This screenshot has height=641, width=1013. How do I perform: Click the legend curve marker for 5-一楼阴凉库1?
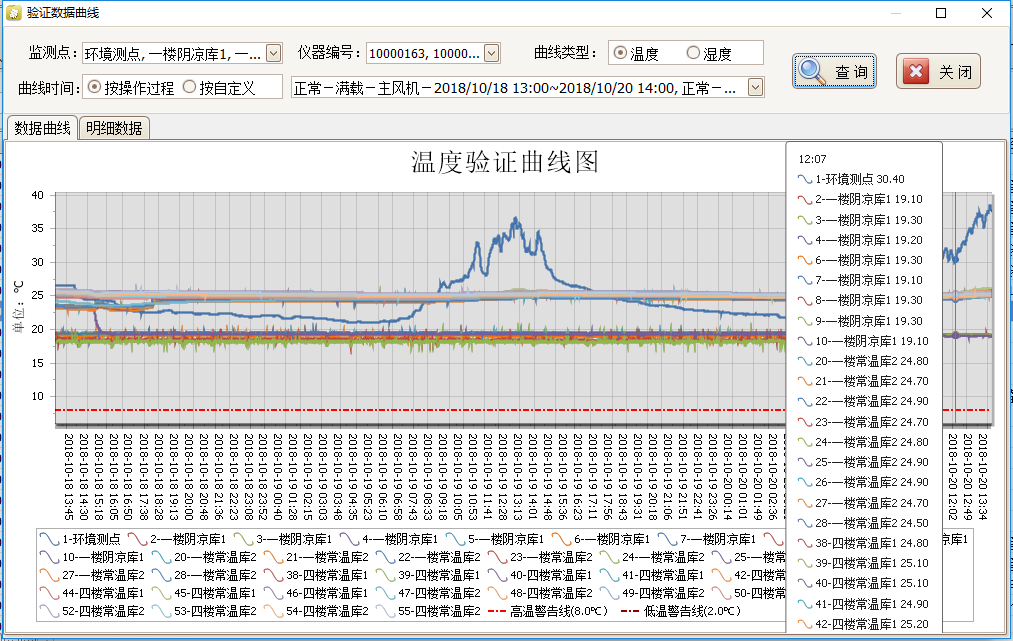pos(455,539)
